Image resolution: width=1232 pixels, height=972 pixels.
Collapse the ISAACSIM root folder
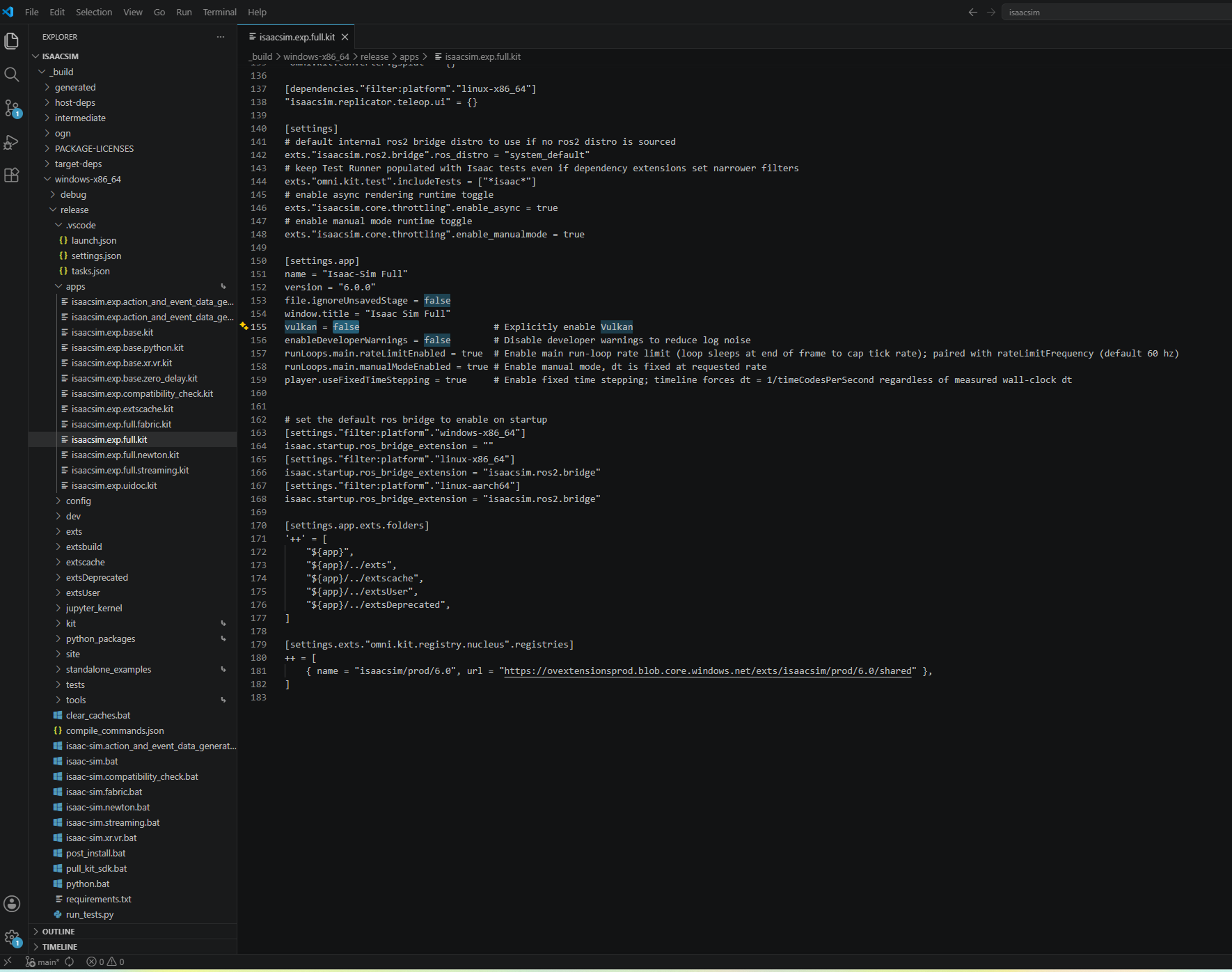60,56
